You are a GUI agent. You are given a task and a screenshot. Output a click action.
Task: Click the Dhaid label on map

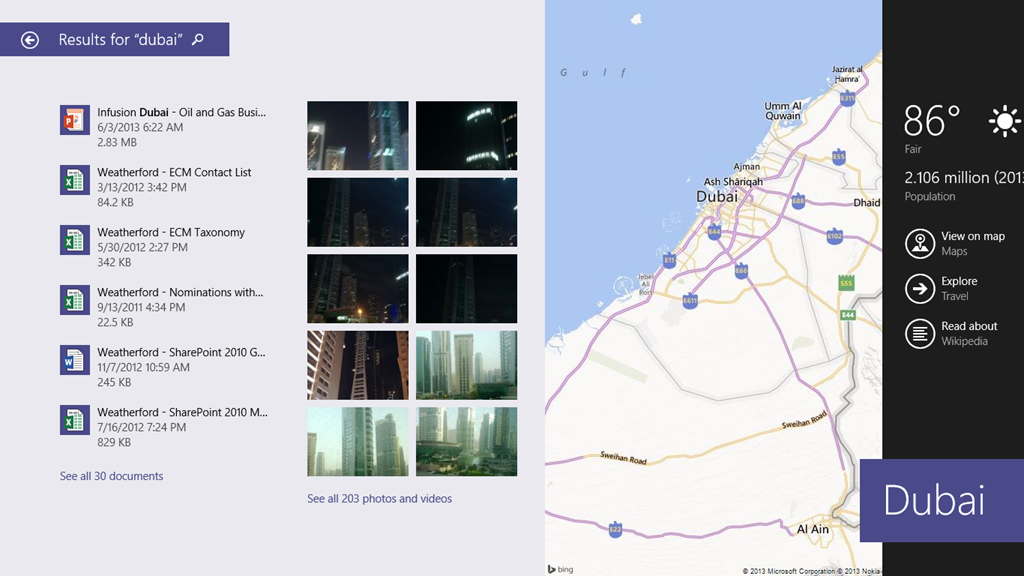point(867,202)
